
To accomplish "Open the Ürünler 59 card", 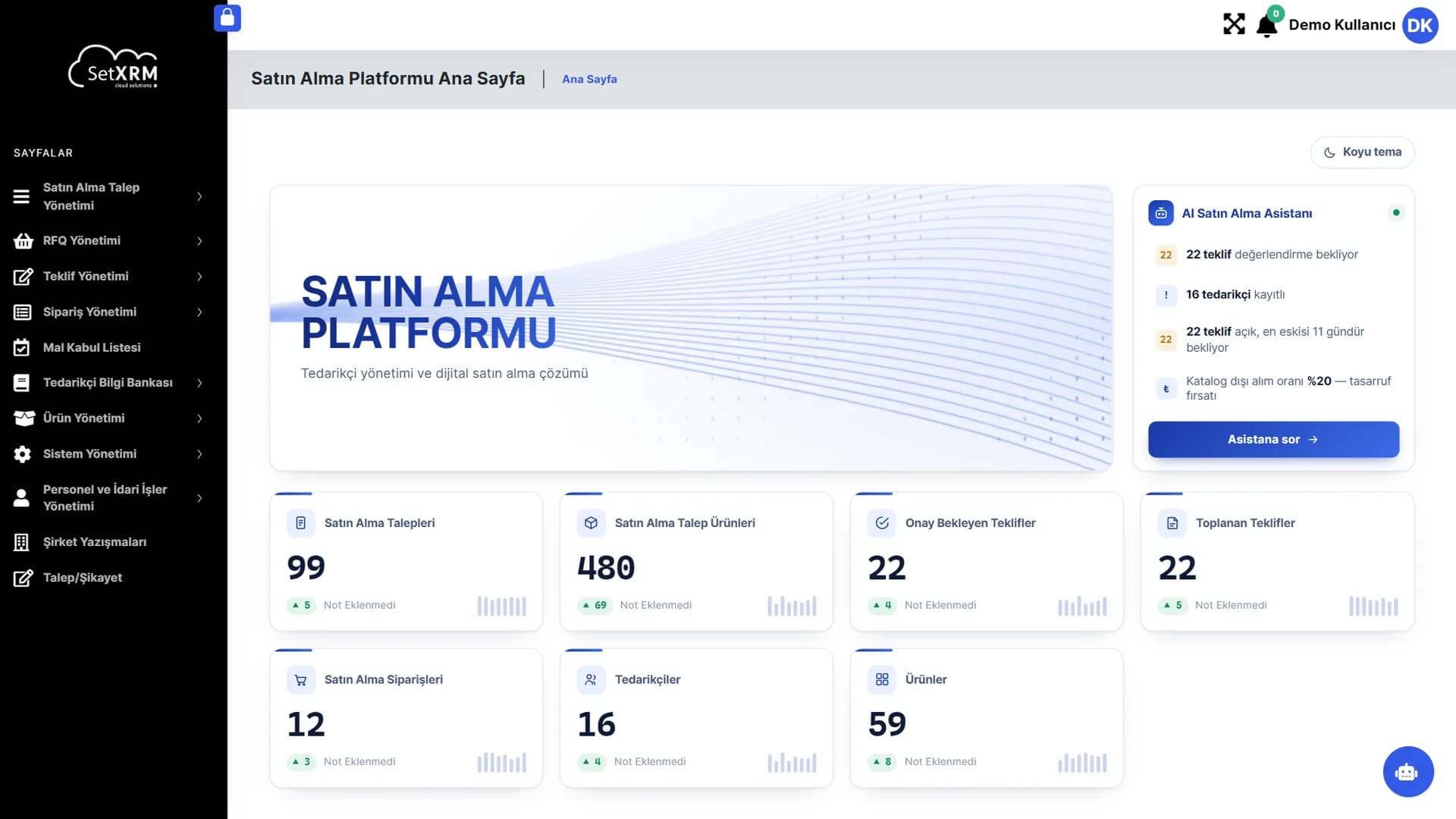I will pos(987,718).
